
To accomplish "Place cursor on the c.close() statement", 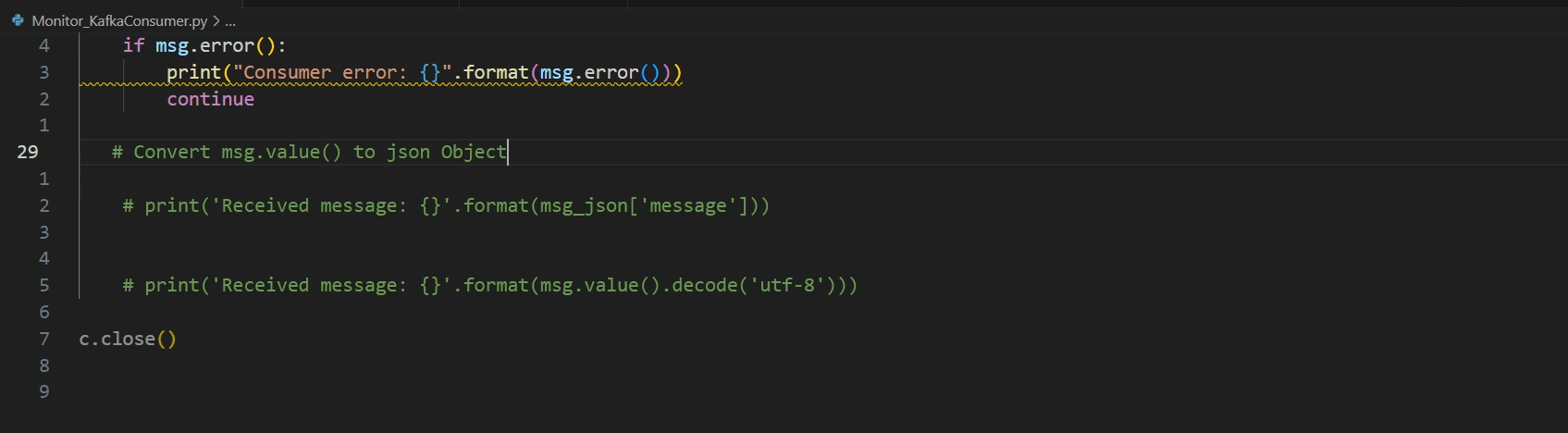I will pos(128,339).
